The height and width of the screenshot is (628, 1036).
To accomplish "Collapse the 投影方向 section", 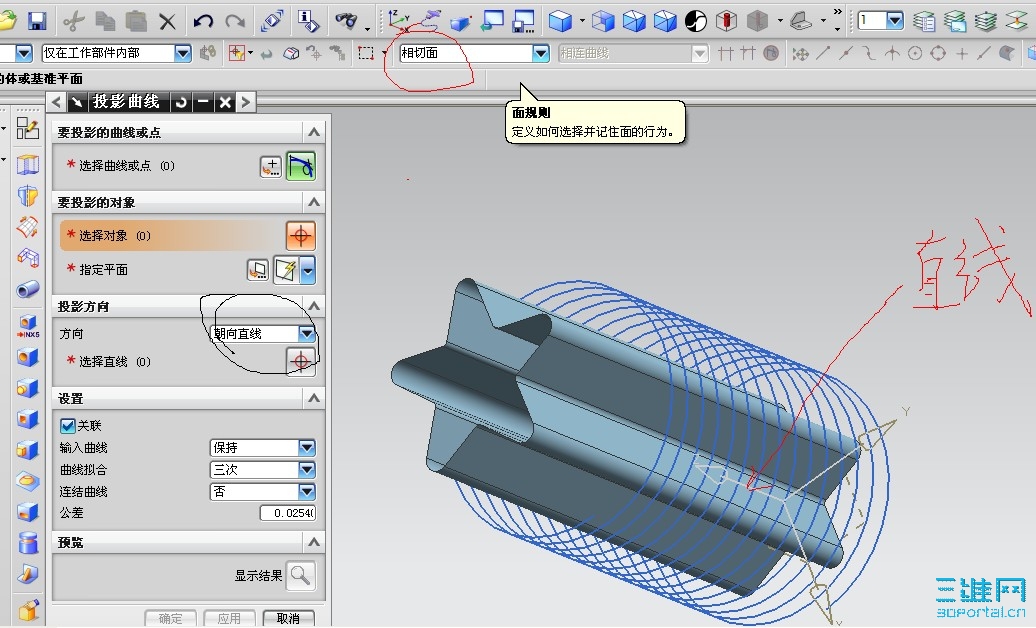I will pos(314,305).
